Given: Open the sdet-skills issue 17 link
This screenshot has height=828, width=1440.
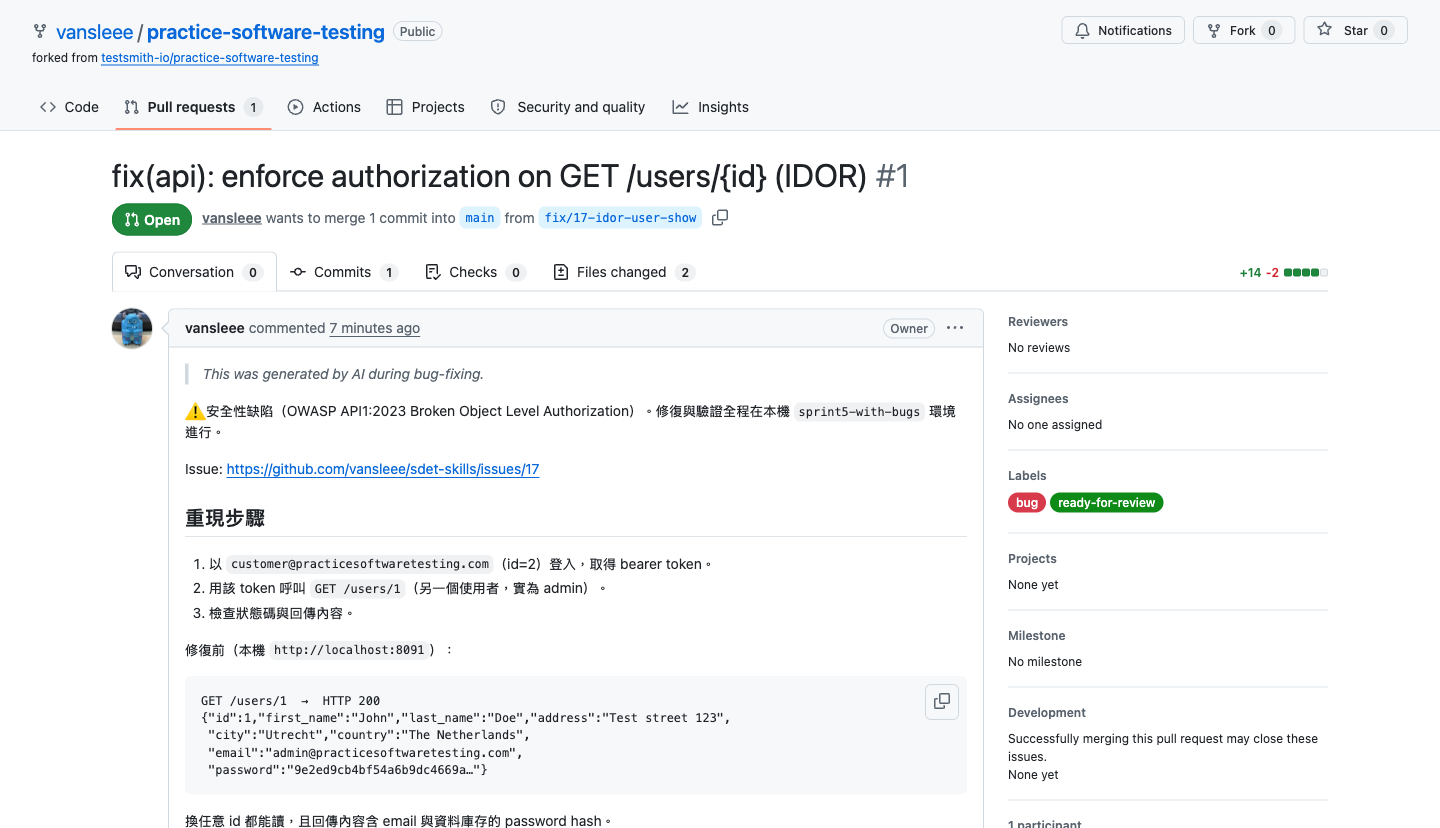Looking at the screenshot, I should click(383, 469).
